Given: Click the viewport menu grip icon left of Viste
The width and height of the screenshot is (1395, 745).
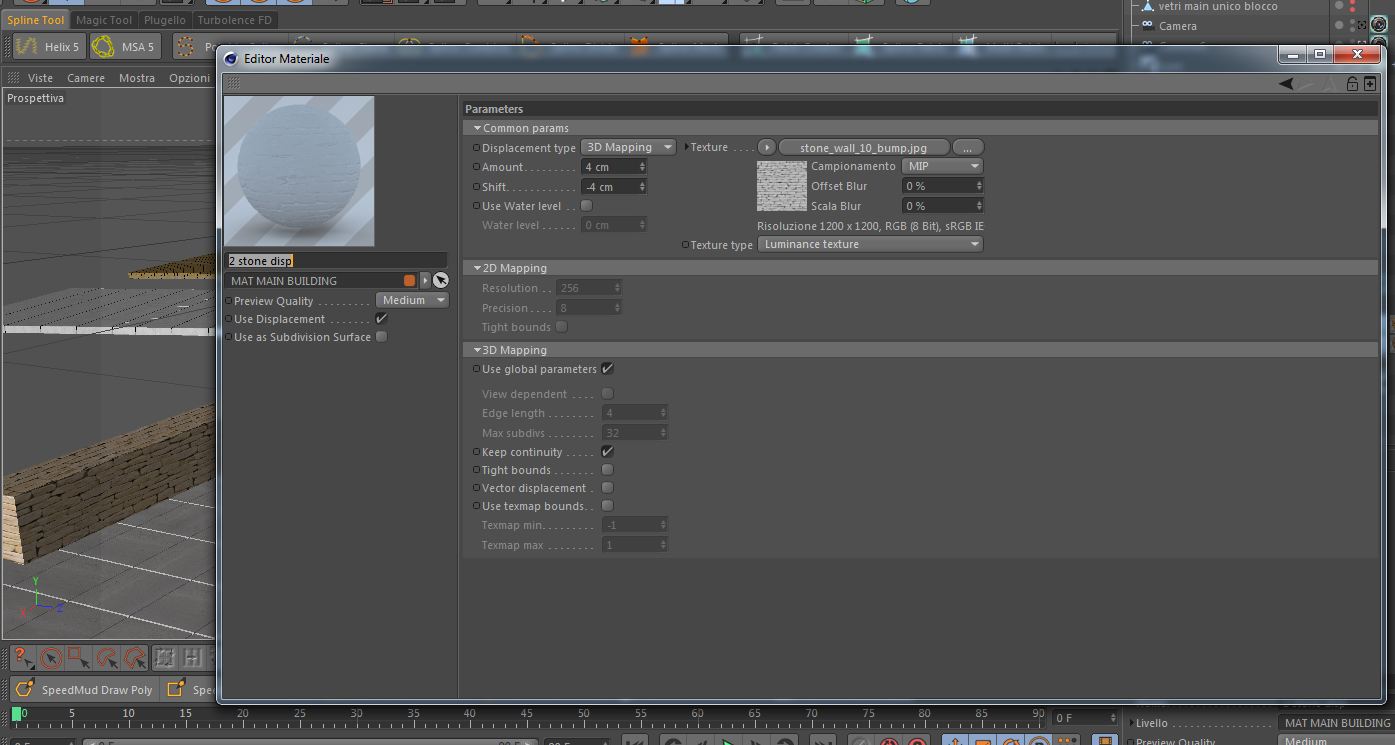Looking at the screenshot, I should (14, 77).
